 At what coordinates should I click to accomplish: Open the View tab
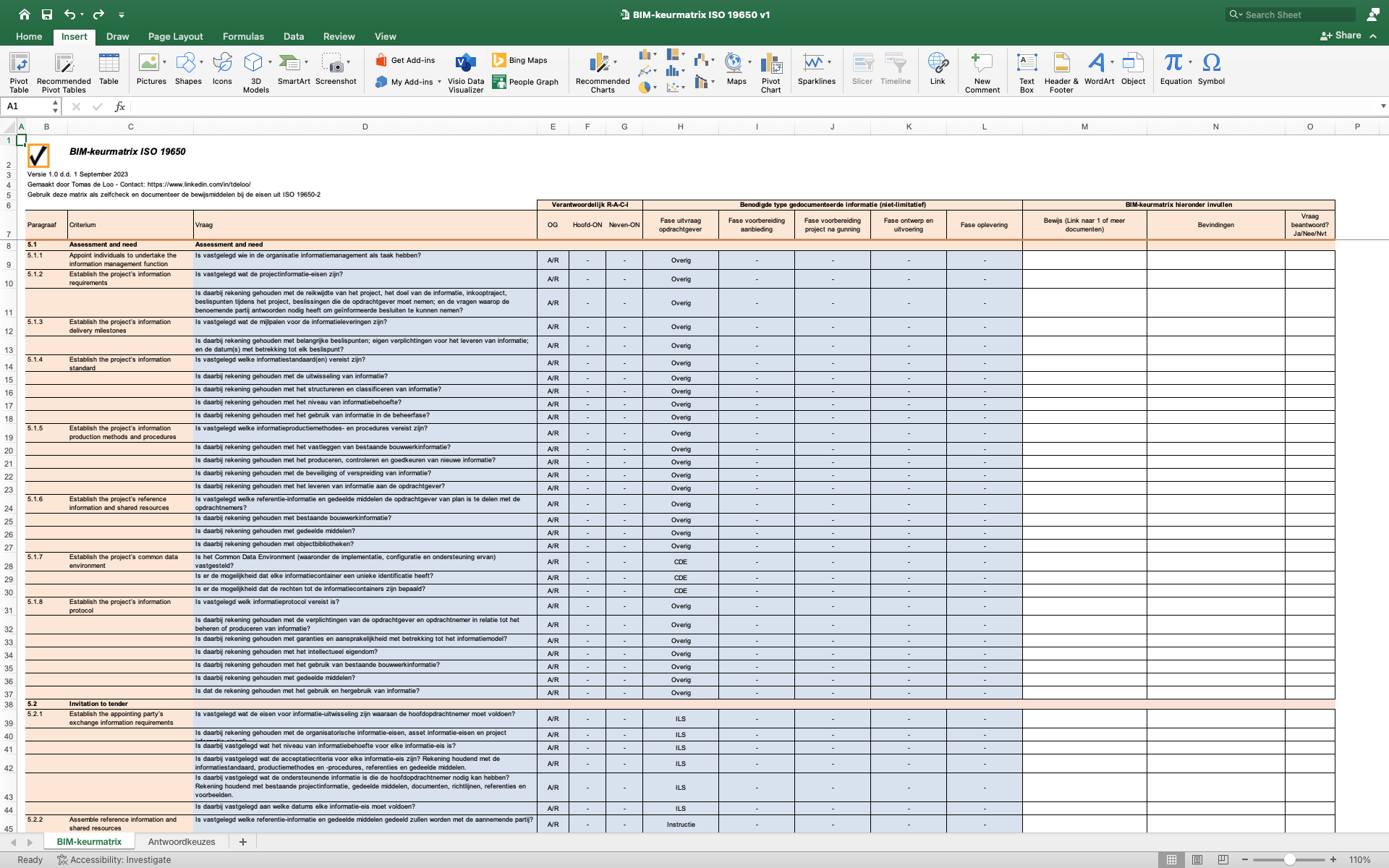coord(385,36)
